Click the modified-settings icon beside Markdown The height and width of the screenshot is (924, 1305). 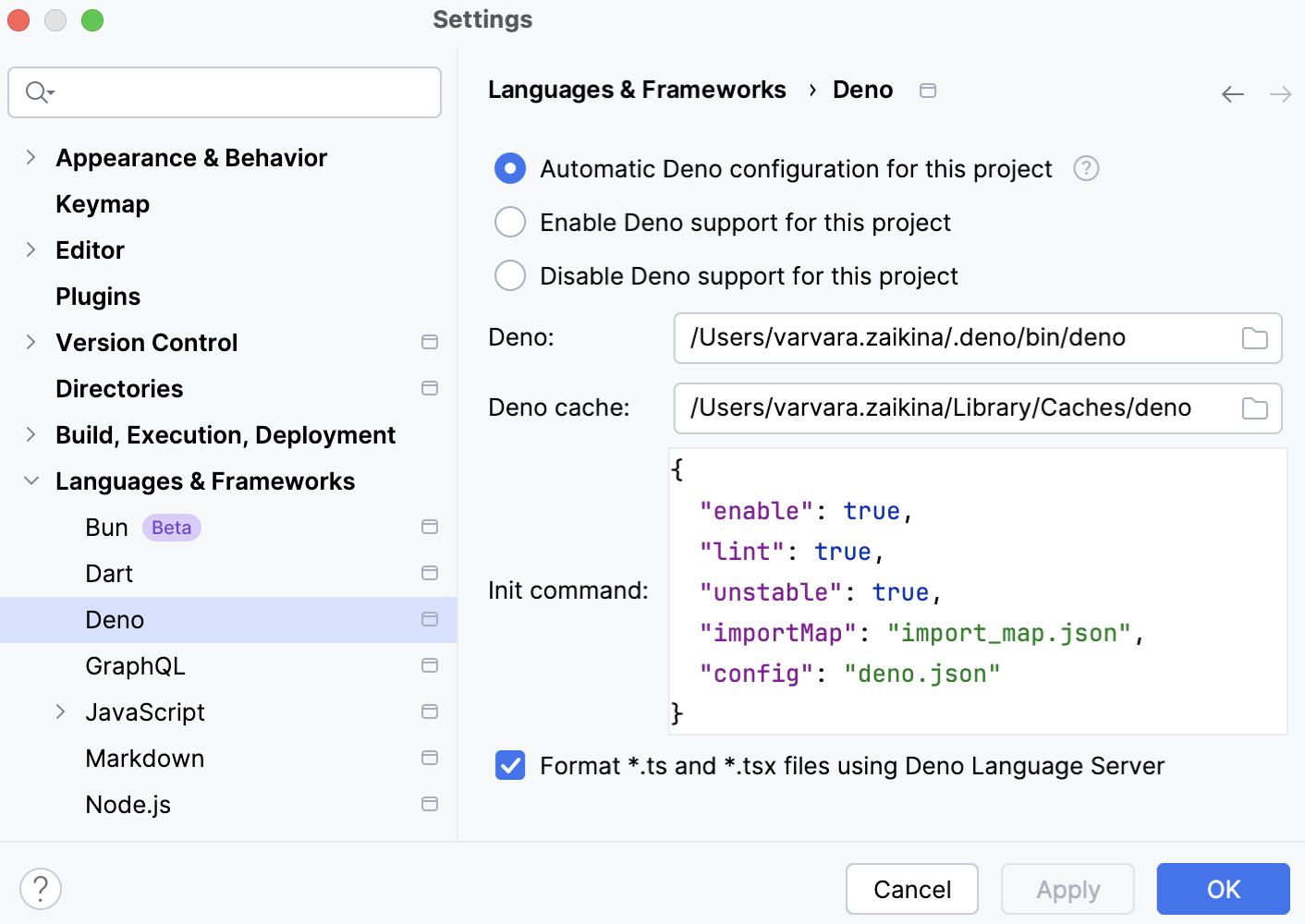430,758
